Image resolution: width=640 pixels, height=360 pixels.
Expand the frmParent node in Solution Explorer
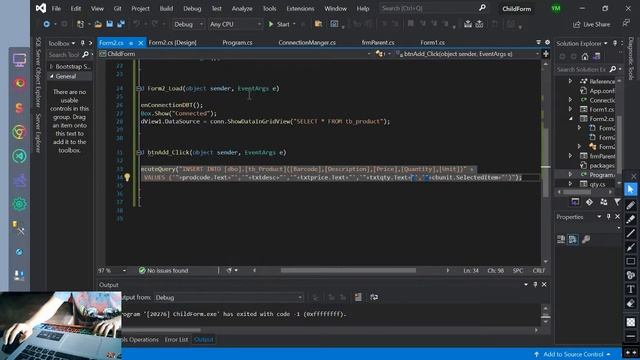(x=570, y=156)
